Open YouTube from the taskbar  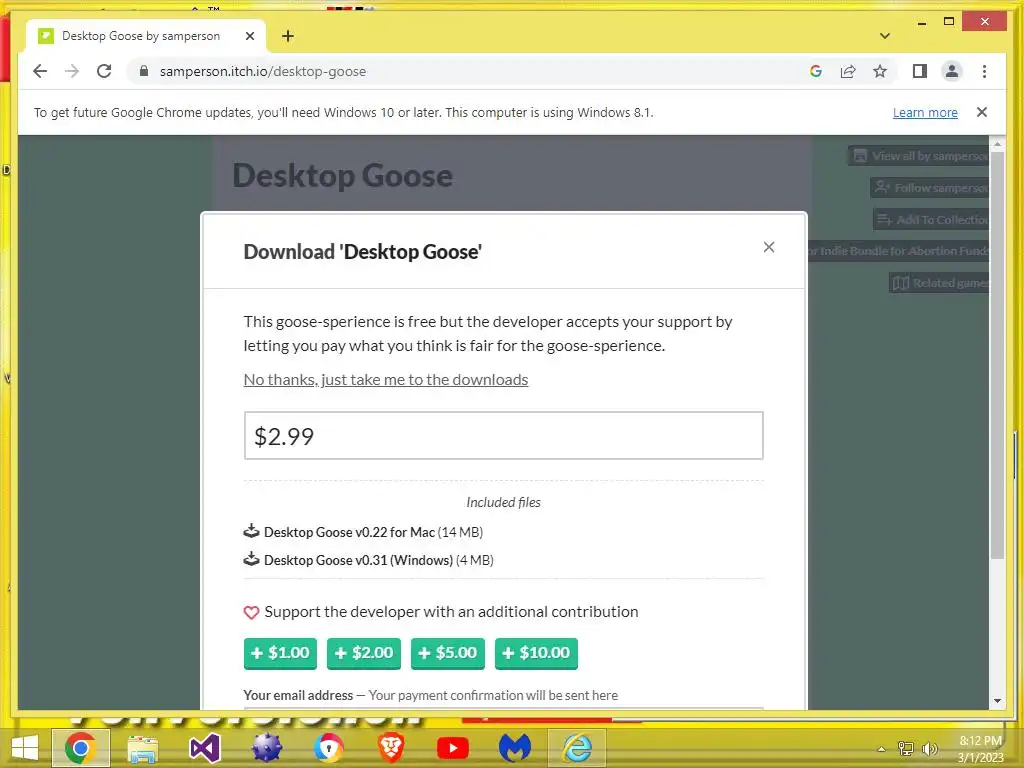(x=453, y=748)
